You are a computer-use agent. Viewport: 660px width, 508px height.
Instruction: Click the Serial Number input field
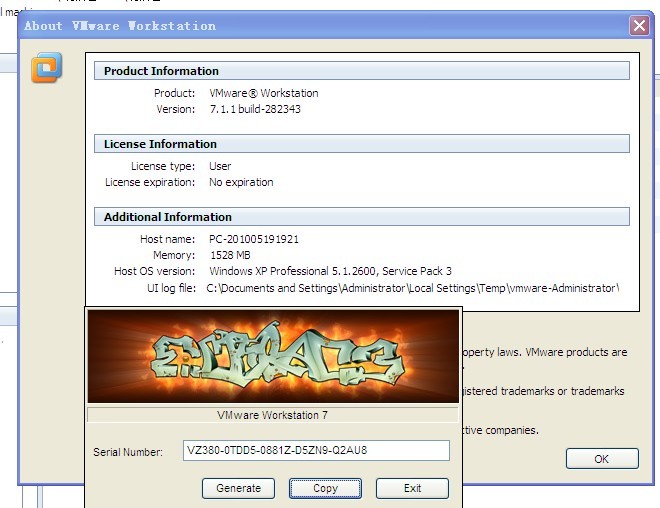click(x=316, y=450)
